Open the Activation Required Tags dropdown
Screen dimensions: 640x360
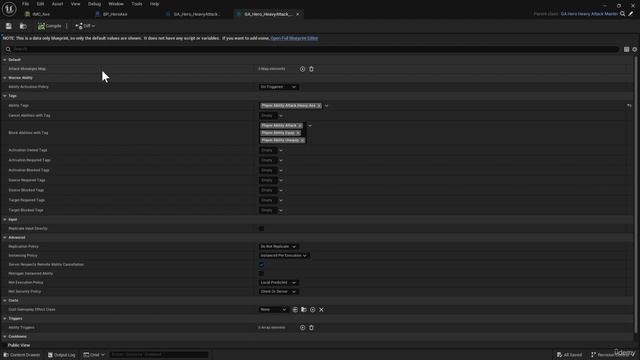tap(281, 160)
